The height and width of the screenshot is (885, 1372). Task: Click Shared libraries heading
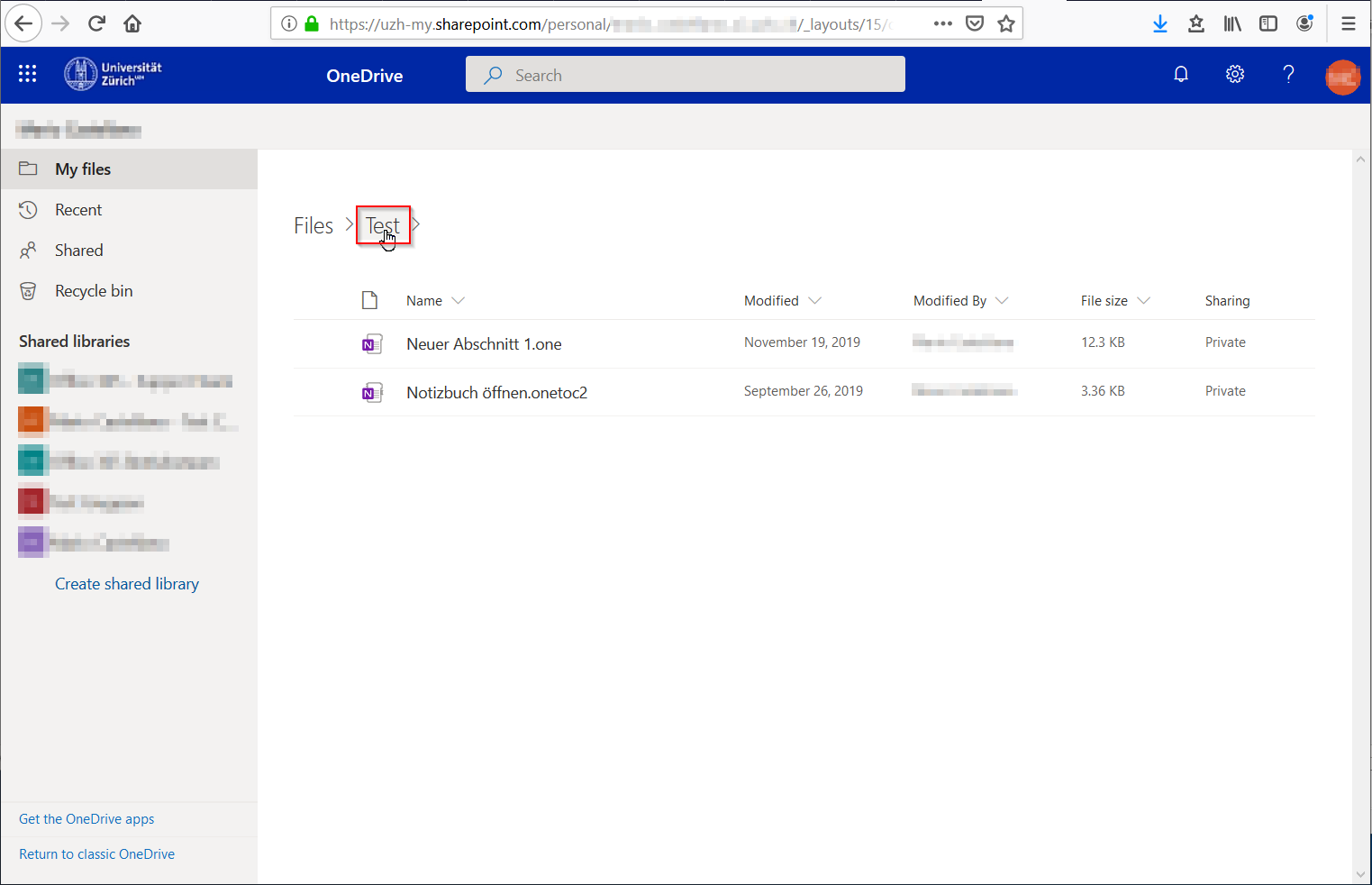74,341
